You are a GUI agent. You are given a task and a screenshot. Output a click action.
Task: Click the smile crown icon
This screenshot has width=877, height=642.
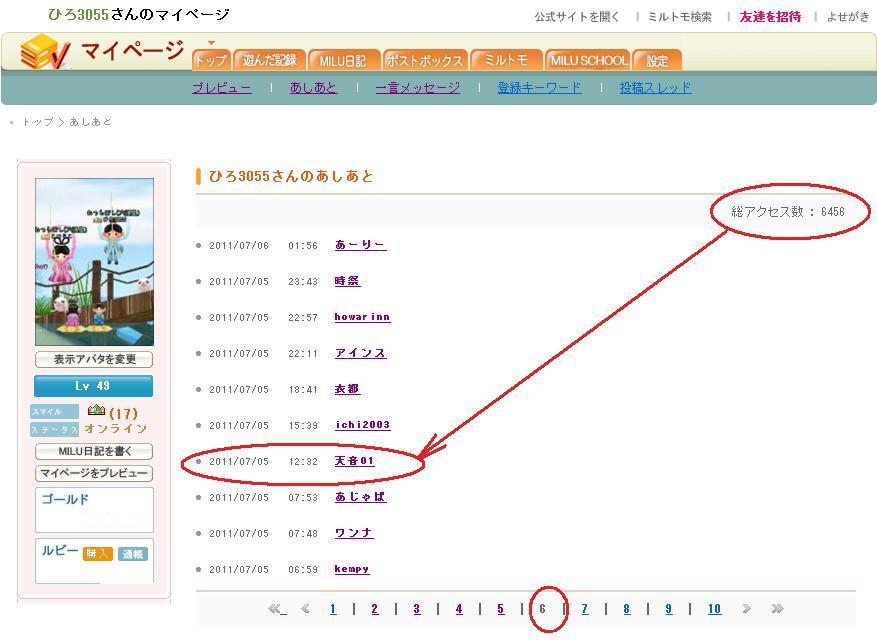click(96, 410)
